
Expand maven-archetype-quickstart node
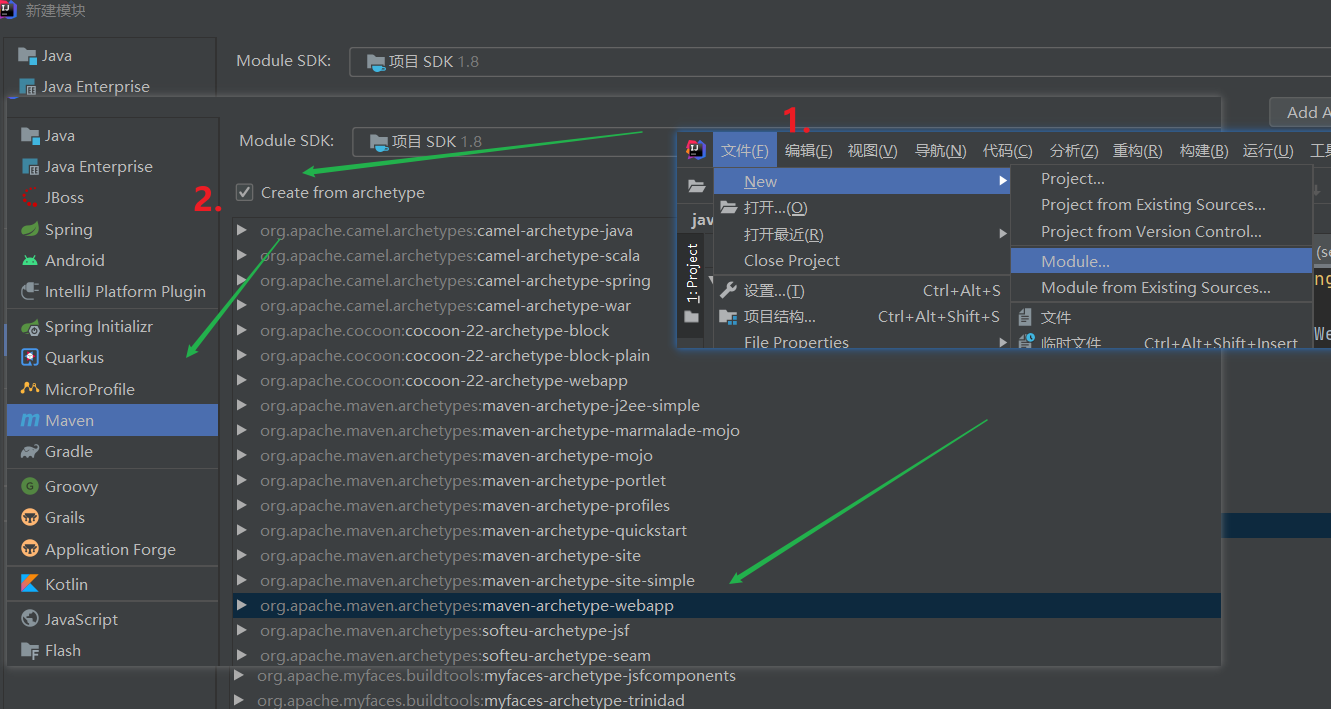point(242,531)
